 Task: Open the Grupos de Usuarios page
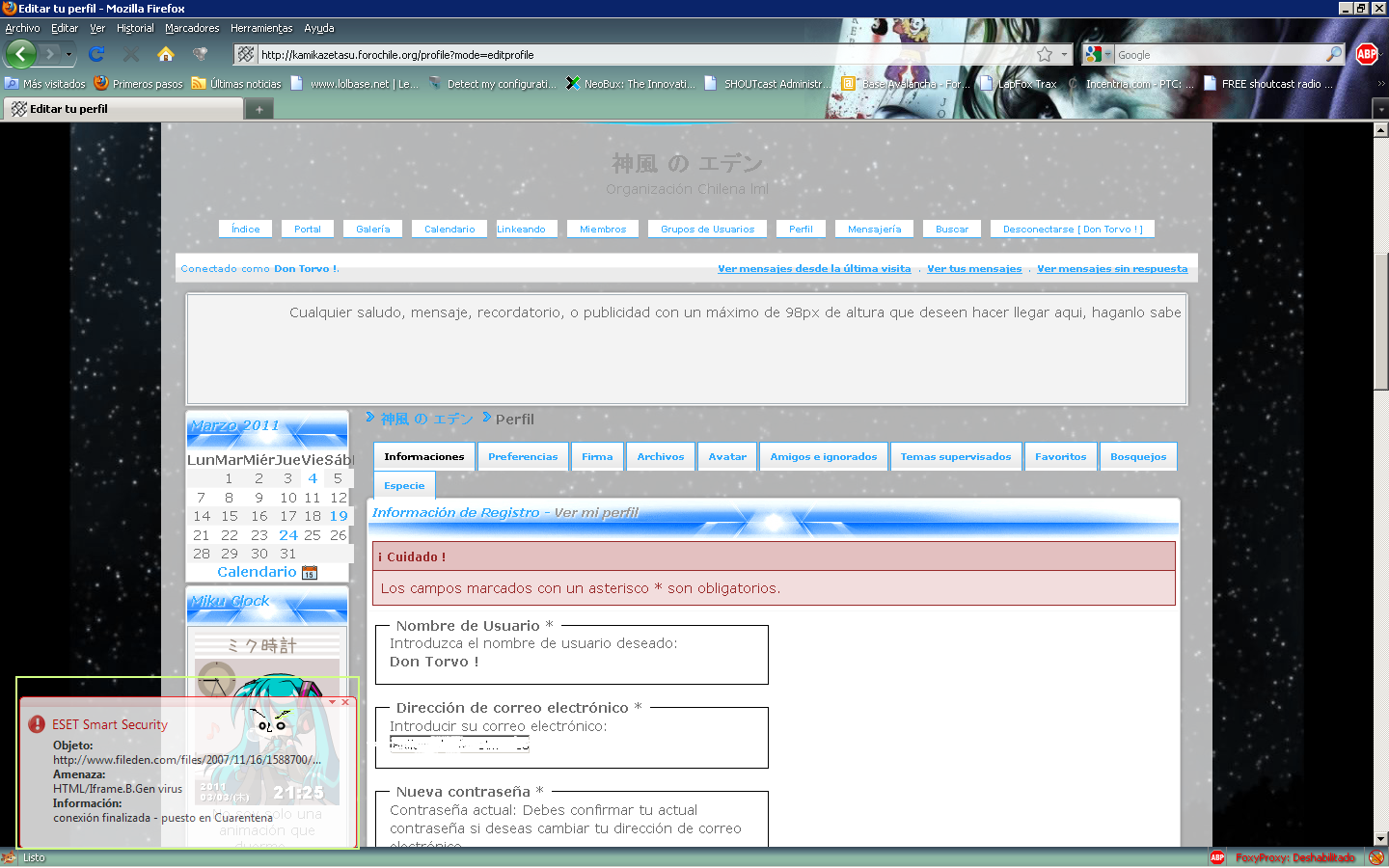(708, 229)
